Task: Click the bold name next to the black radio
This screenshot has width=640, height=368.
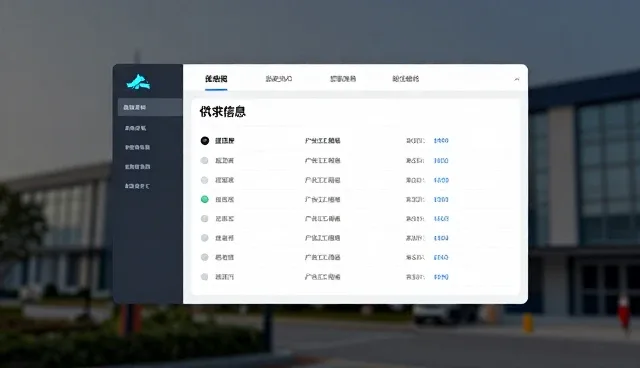Action: tap(224, 141)
